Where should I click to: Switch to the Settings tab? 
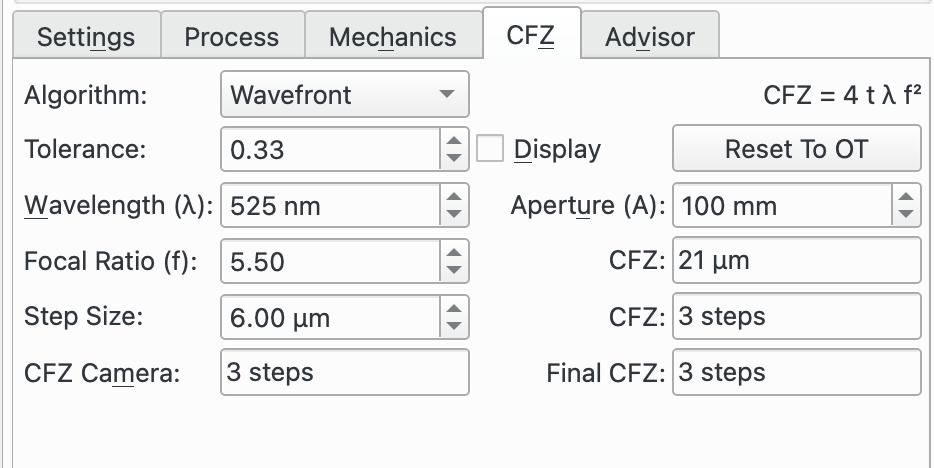coord(87,36)
